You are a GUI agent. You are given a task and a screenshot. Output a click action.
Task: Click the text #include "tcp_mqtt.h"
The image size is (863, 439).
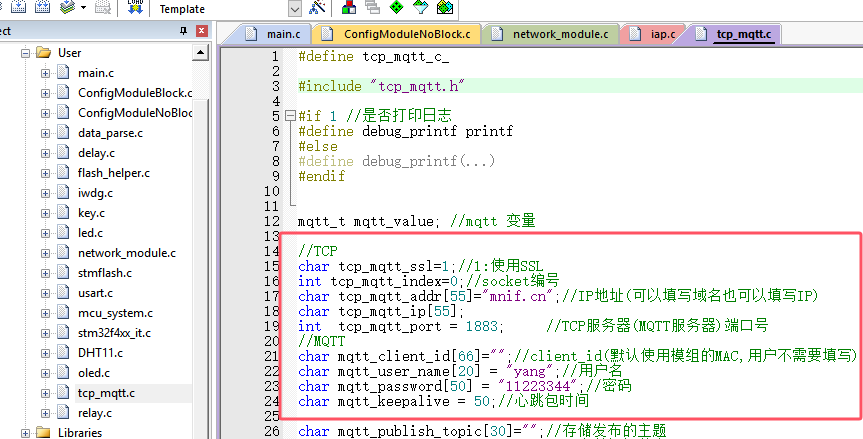381,86
